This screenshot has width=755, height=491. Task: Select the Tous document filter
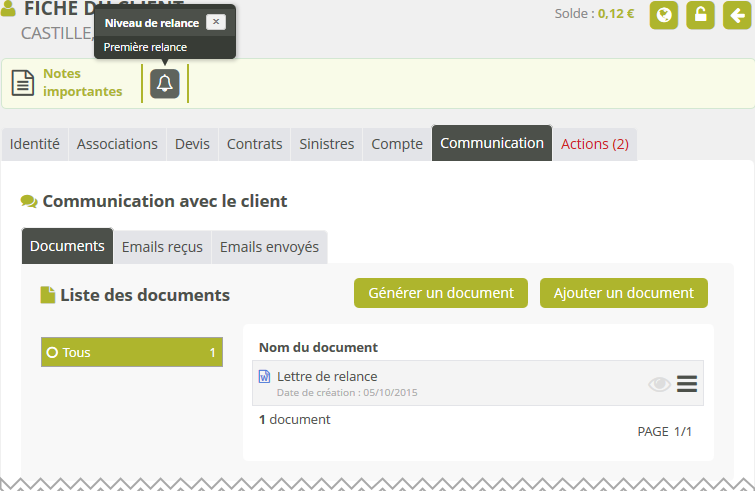[131, 352]
